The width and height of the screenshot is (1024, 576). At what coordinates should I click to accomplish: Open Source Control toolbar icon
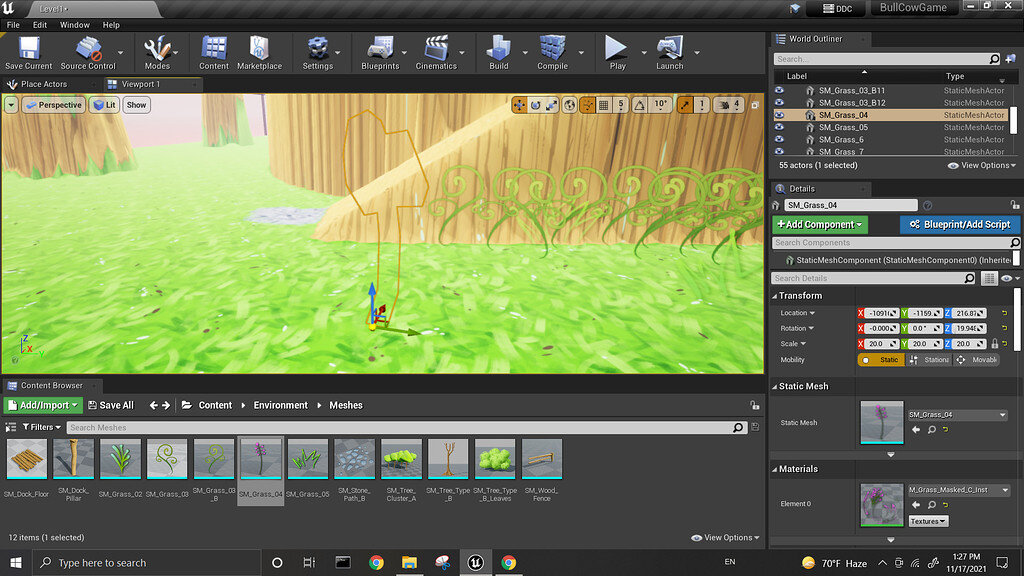(88, 52)
